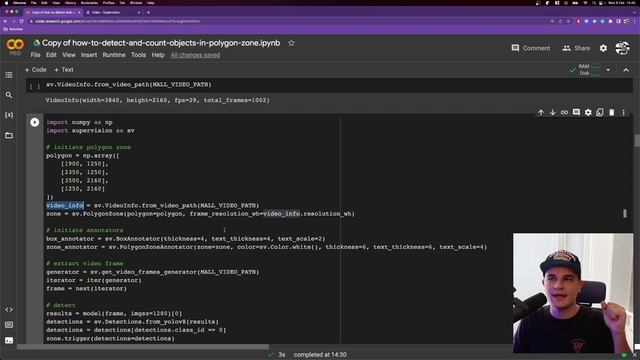Open the find and replace panel
The width and height of the screenshot is (640, 360).
tap(9, 95)
